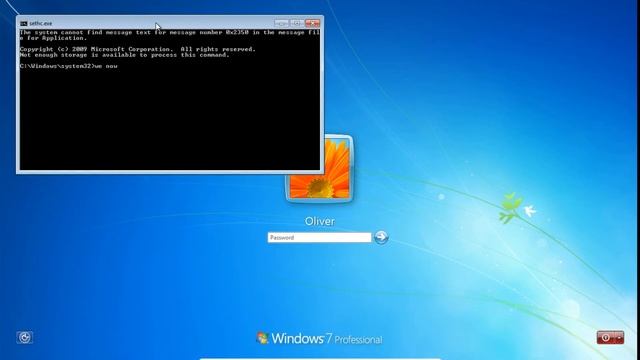Open the shutdown options arrow menu
Image resolution: width=640 pixels, height=360 pixels.
[x=620, y=338]
